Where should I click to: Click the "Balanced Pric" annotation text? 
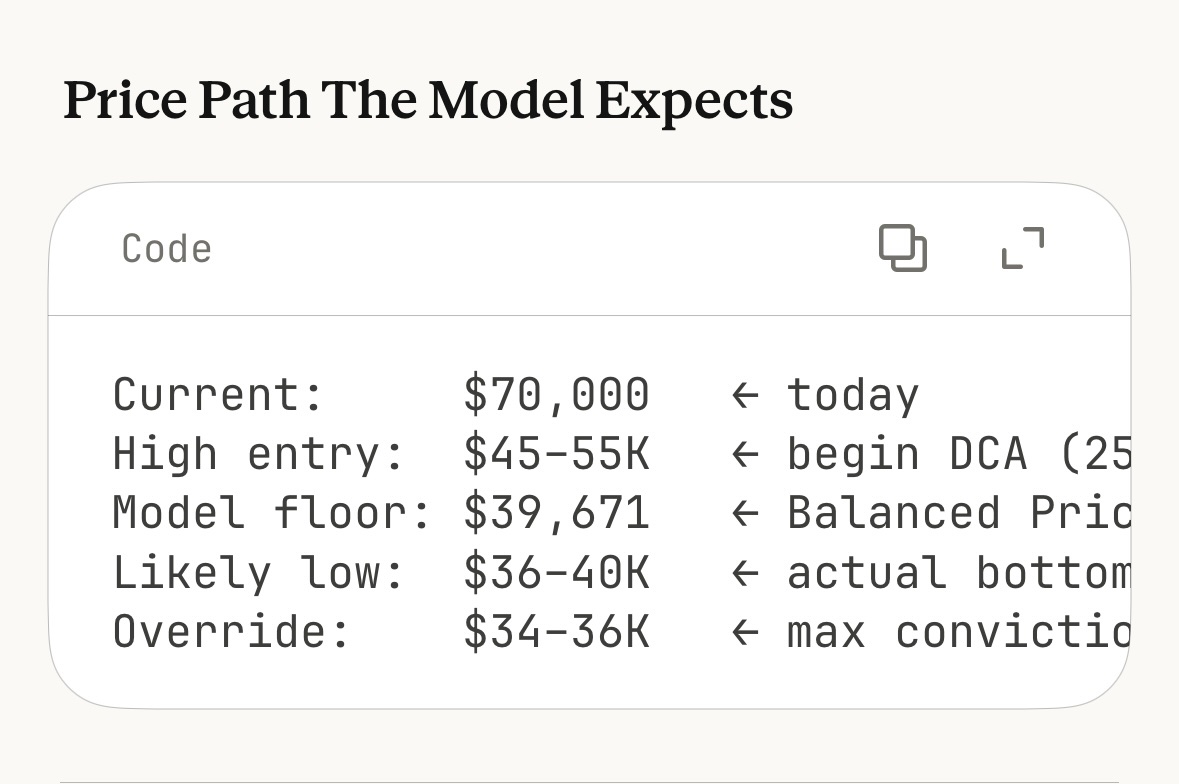point(958,513)
